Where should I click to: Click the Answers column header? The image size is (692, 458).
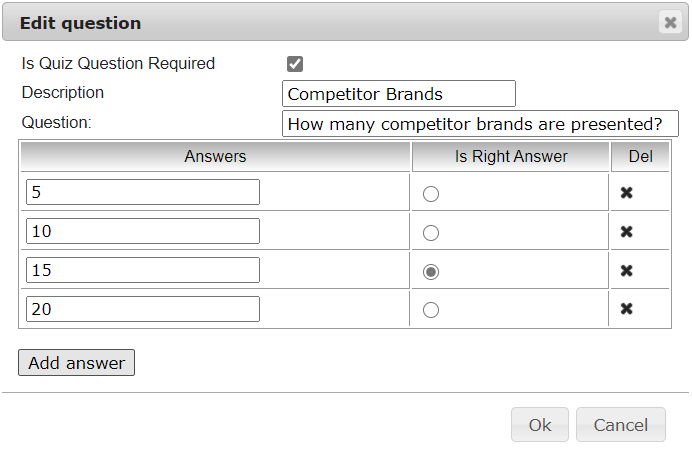(x=215, y=156)
